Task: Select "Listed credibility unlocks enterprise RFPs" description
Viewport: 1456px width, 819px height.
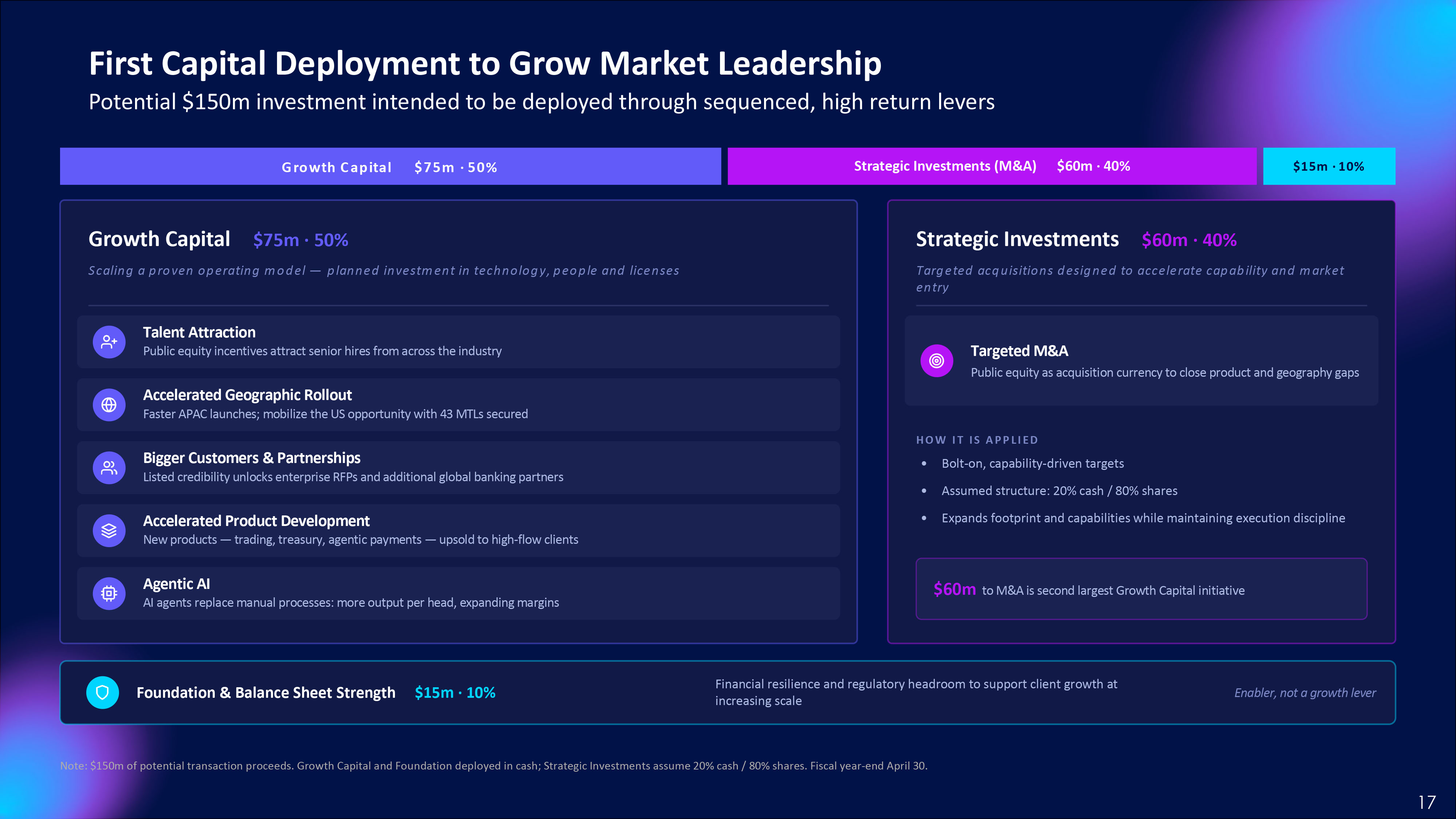Action: pos(353,477)
